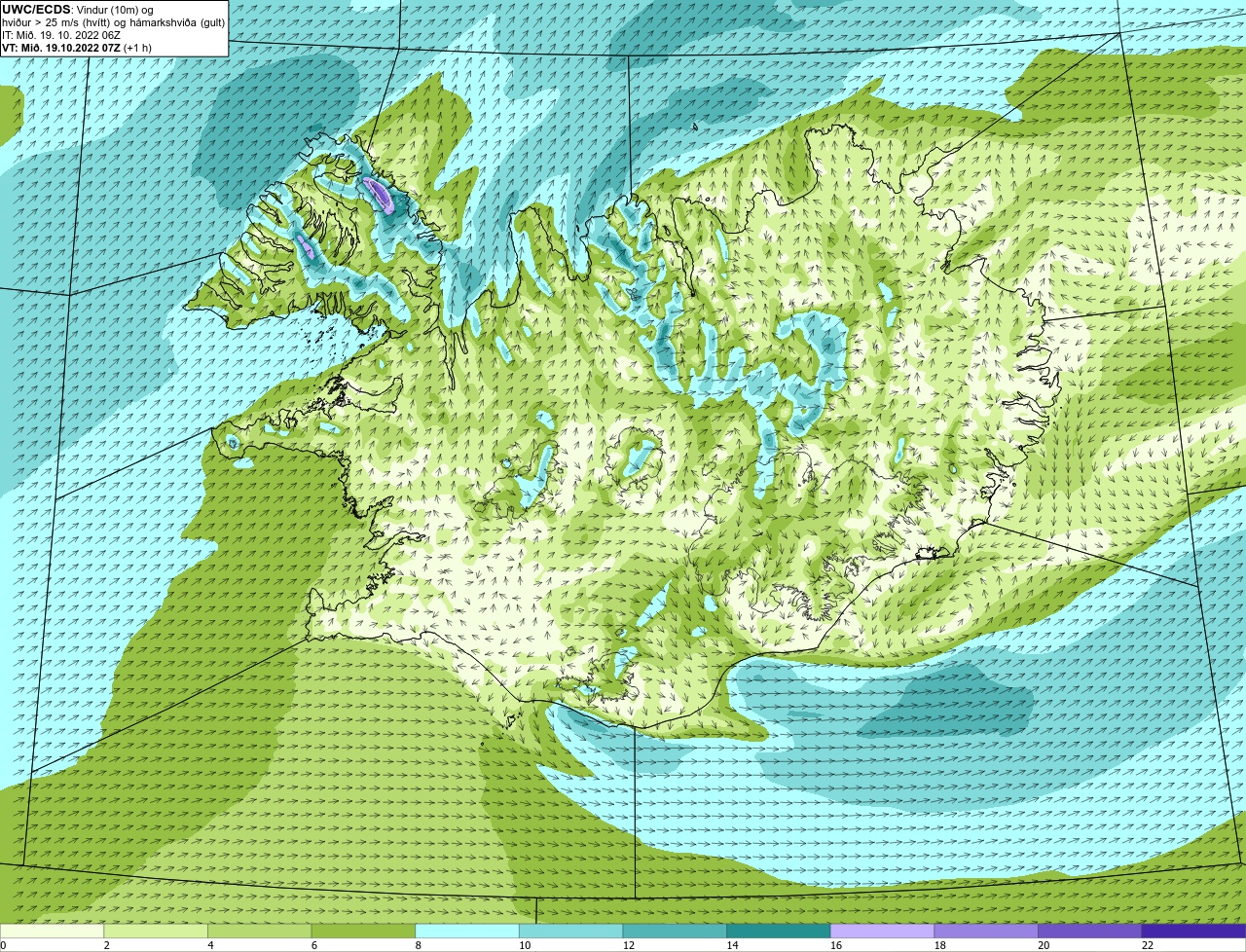Click the dark indigo swatch after 22
The height and width of the screenshot is (952, 1246).
pos(1194,931)
